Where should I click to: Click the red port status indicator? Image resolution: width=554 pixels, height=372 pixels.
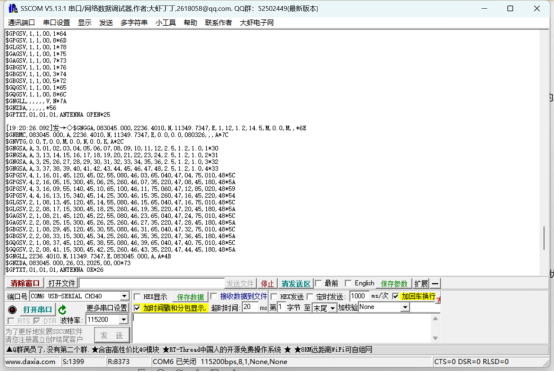12,310
